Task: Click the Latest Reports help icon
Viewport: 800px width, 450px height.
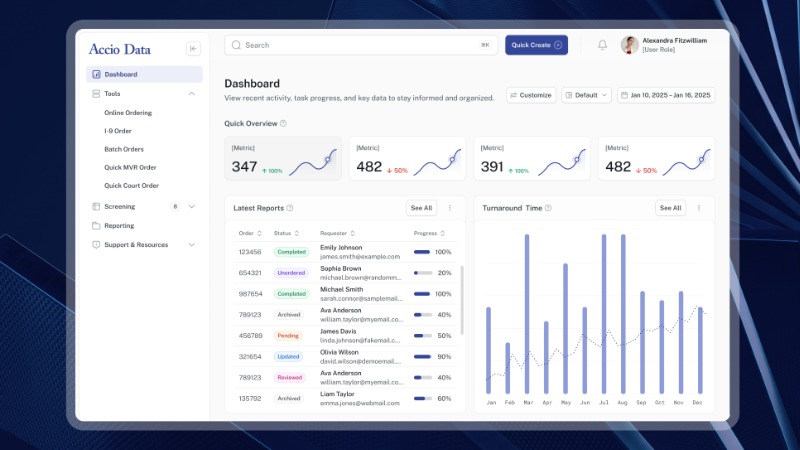Action: 290,208
